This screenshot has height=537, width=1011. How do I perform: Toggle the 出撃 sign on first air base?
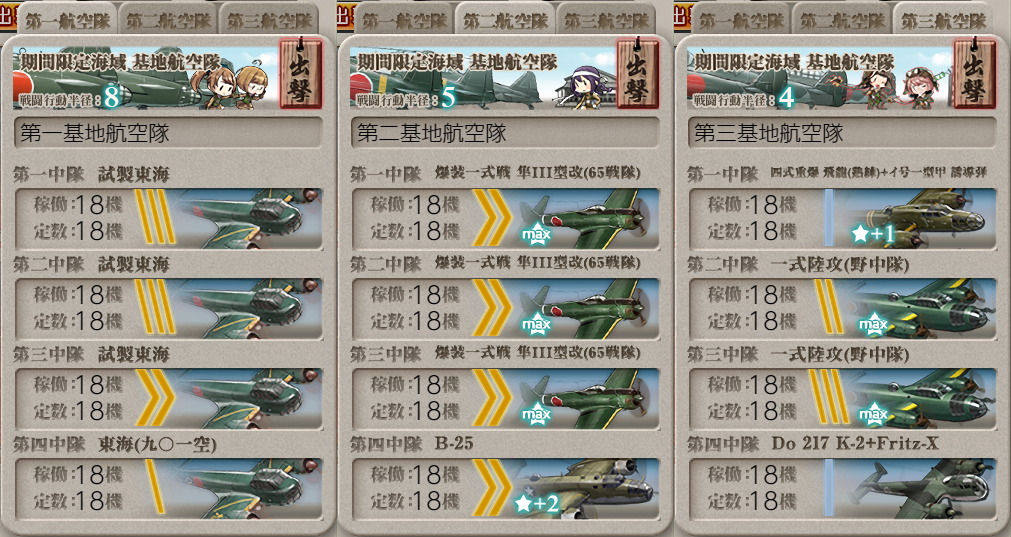click(x=300, y=73)
